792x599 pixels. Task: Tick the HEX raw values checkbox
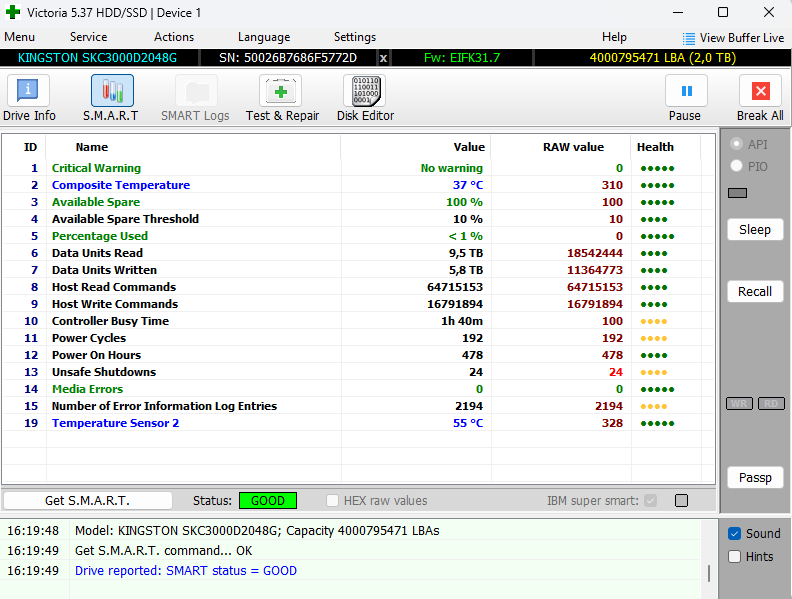[333, 501]
